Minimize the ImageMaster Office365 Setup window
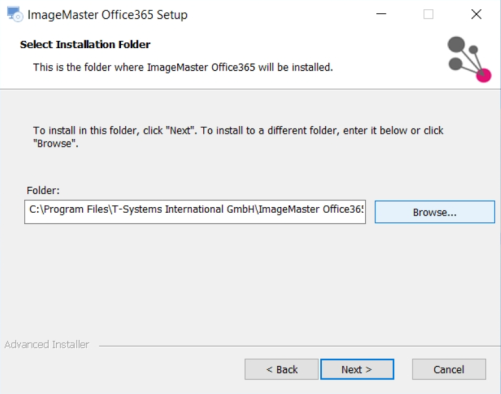Viewport: 501px width, 394px height. pos(381,14)
